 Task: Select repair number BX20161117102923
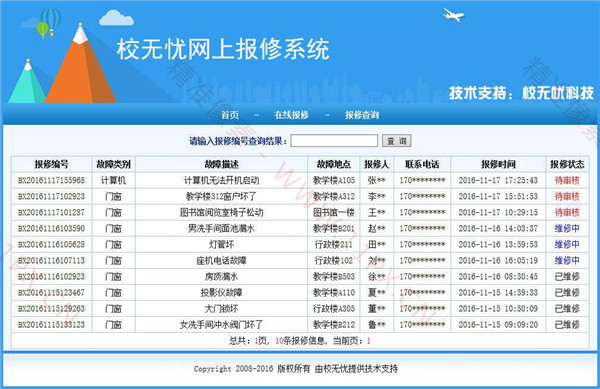pos(51,196)
